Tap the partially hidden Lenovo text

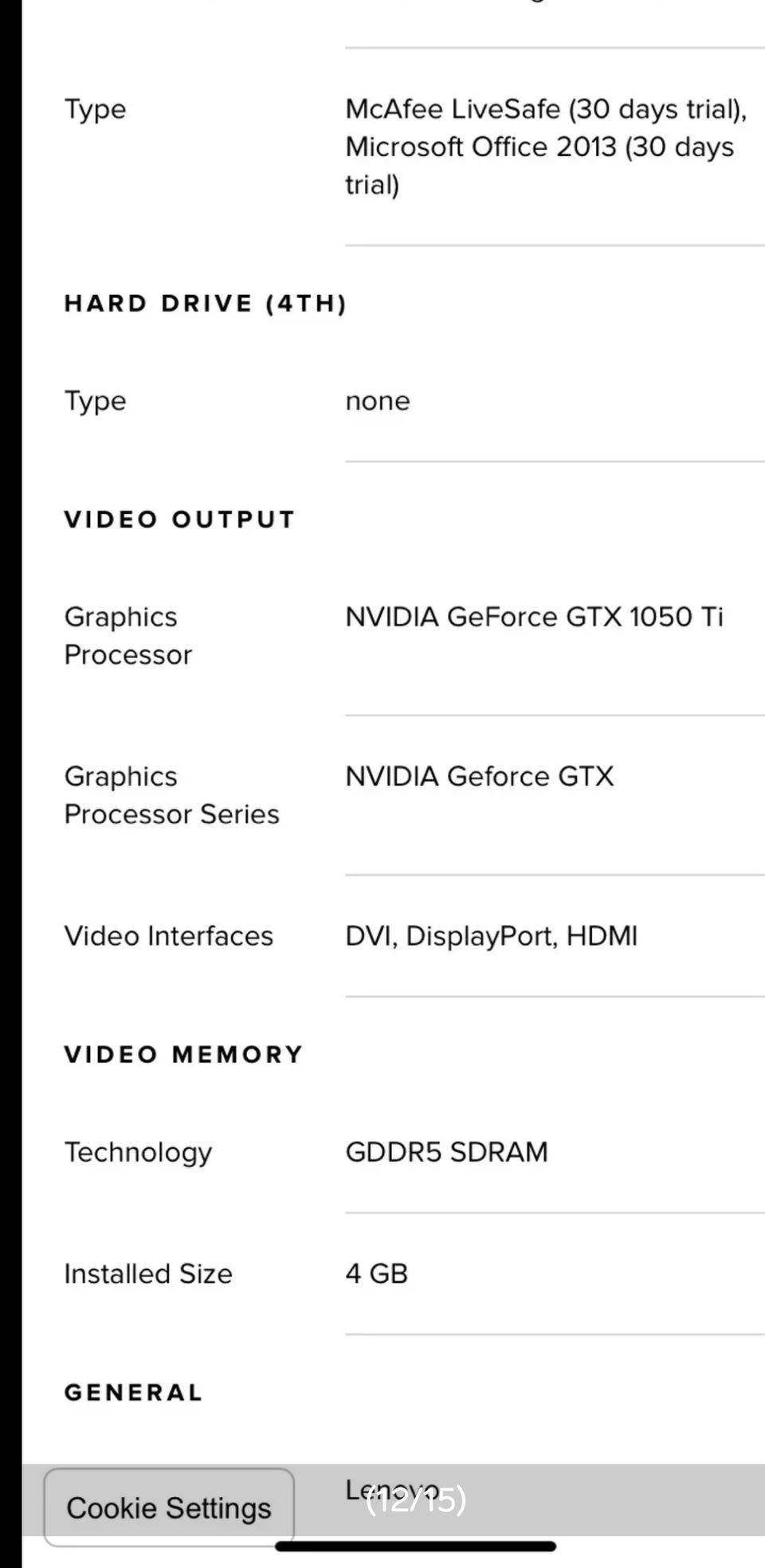392,1488
